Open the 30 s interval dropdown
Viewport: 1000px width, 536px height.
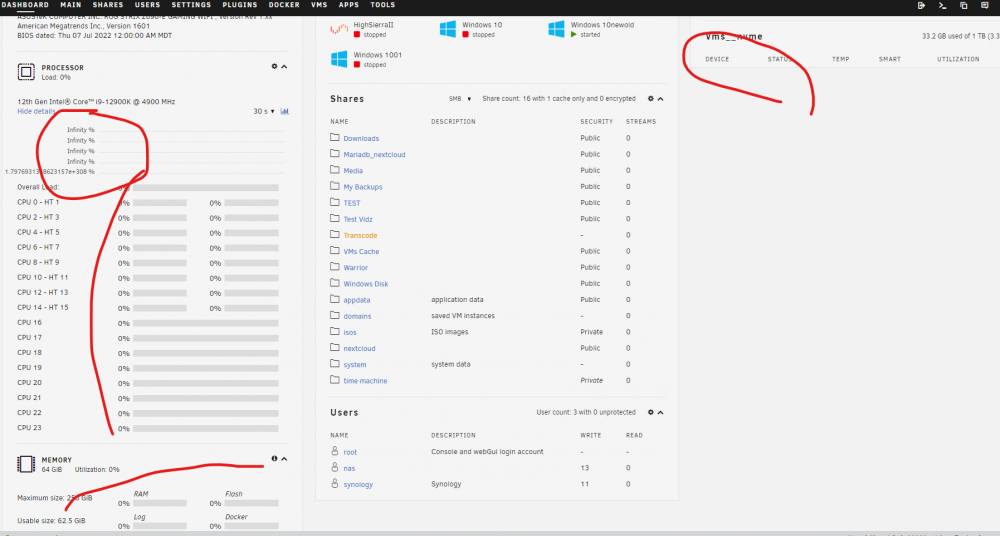point(264,111)
